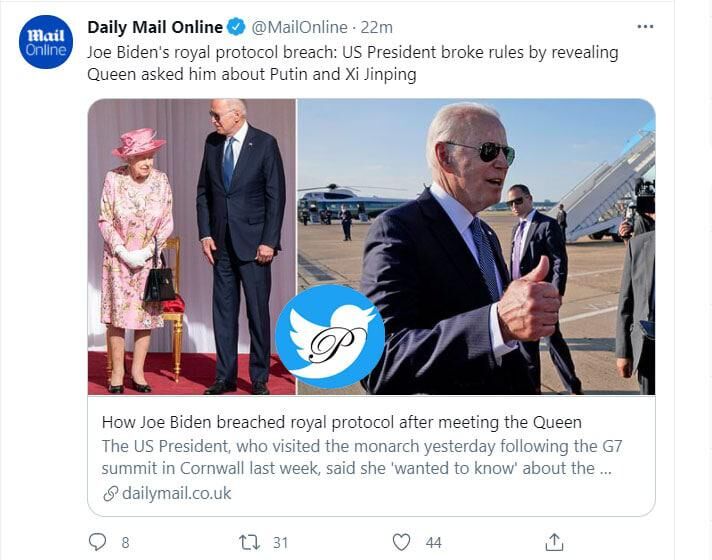Click the like count 44
The height and width of the screenshot is (560, 712).
coord(434,542)
